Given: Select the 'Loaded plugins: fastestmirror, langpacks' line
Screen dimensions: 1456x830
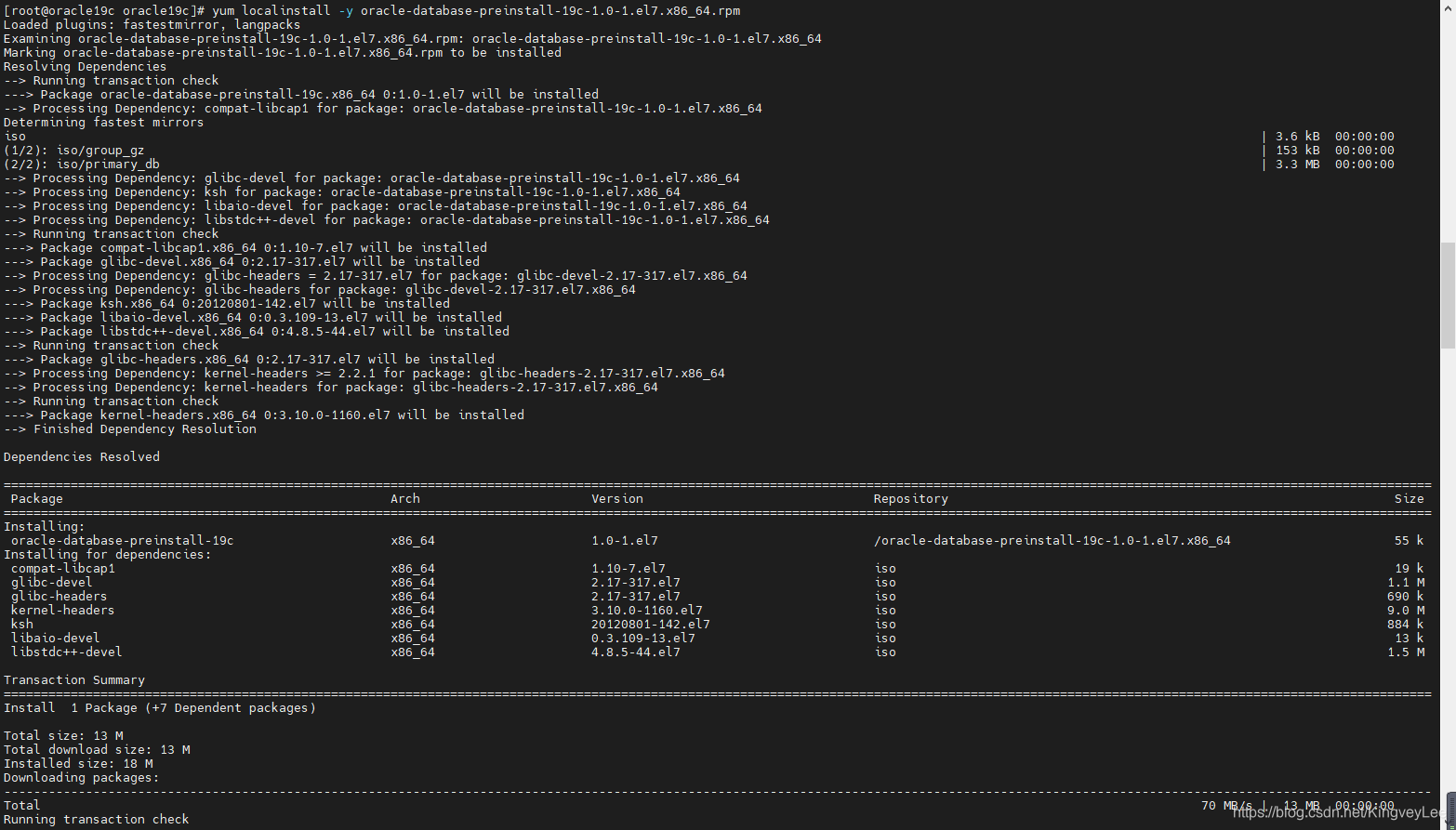Looking at the screenshot, I should coord(152,24).
